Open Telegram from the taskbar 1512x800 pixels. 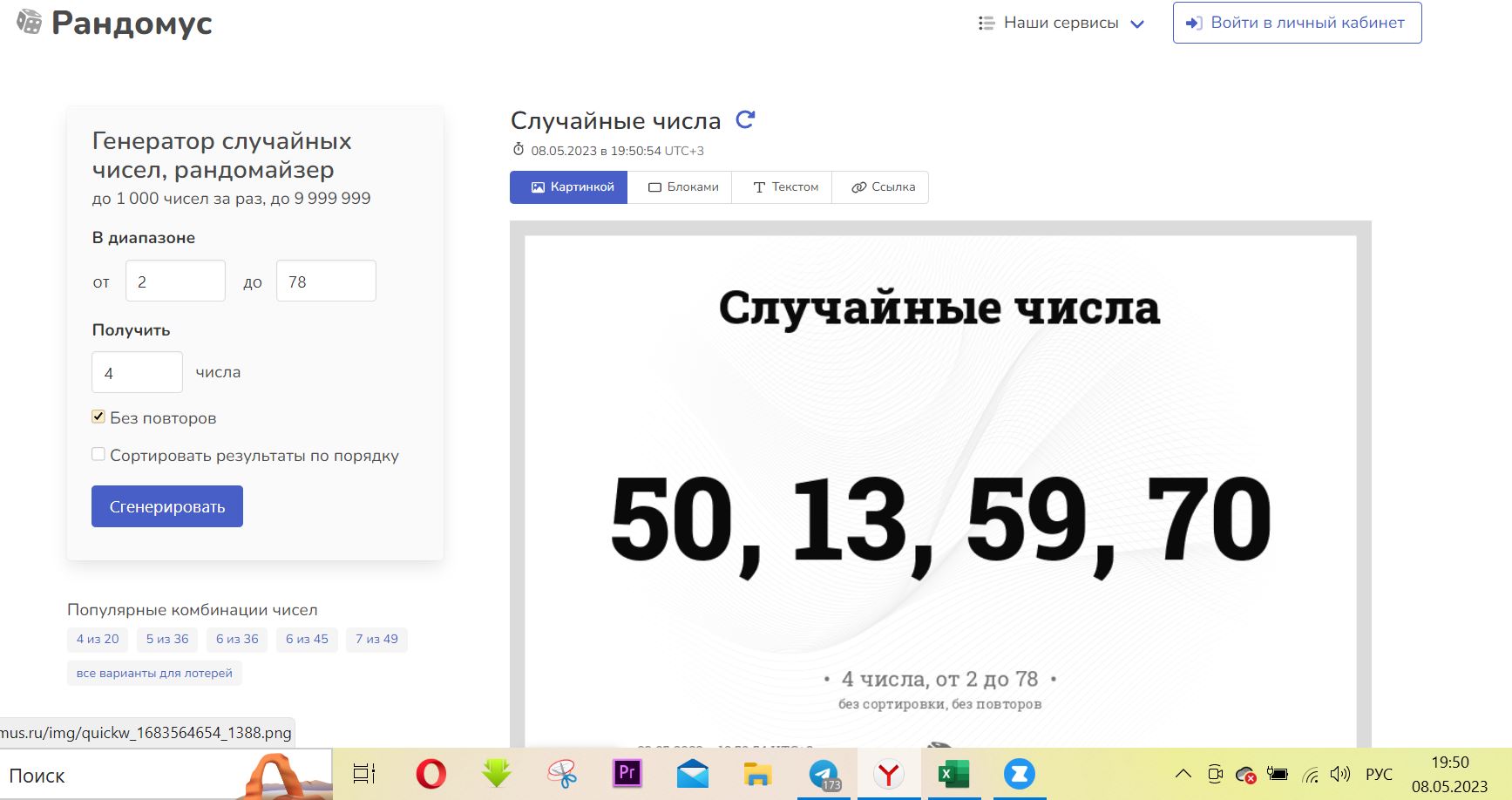click(824, 774)
